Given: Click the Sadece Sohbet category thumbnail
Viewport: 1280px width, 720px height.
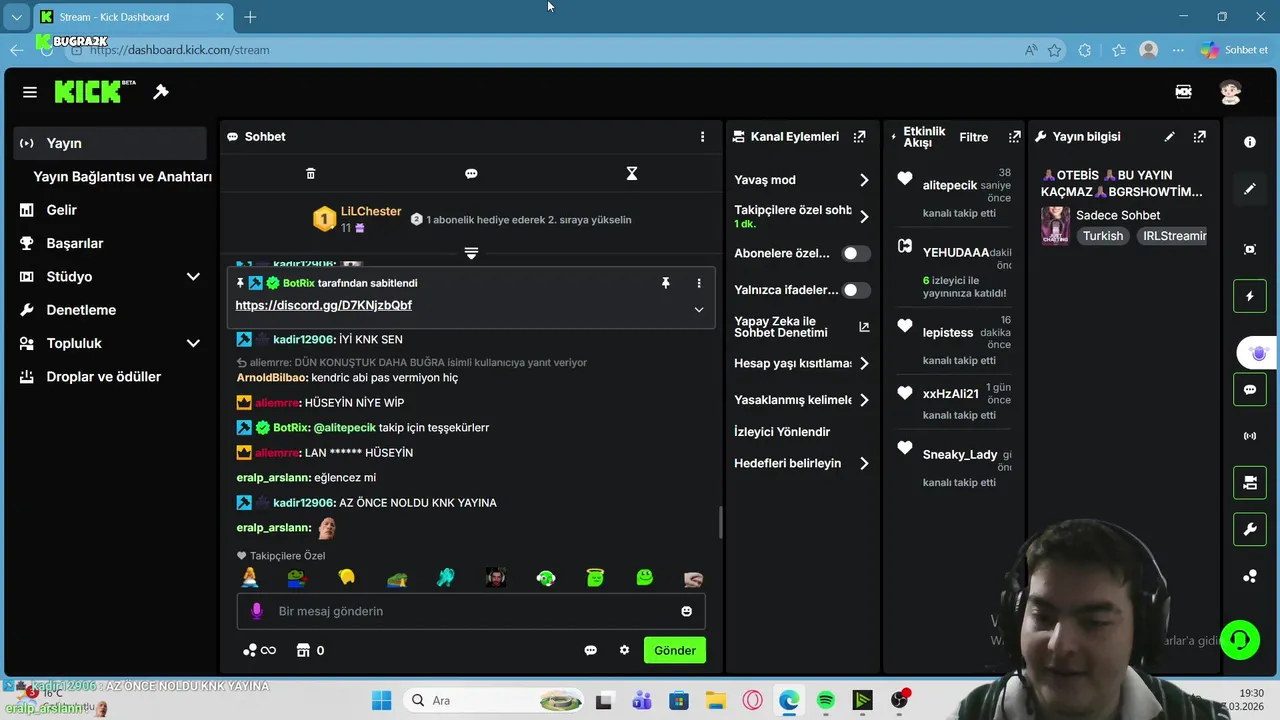Looking at the screenshot, I should tap(1055, 226).
